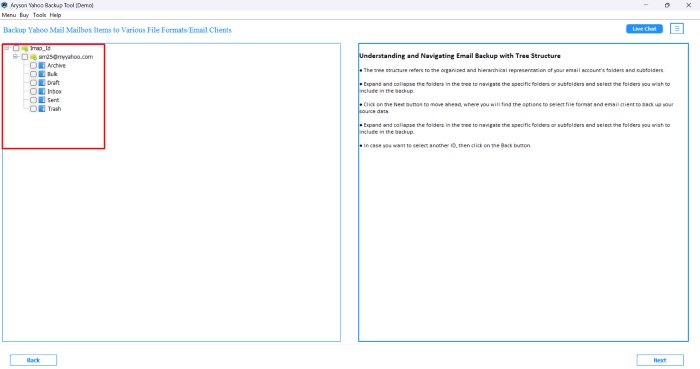Open the Buy menu

(x=24, y=15)
